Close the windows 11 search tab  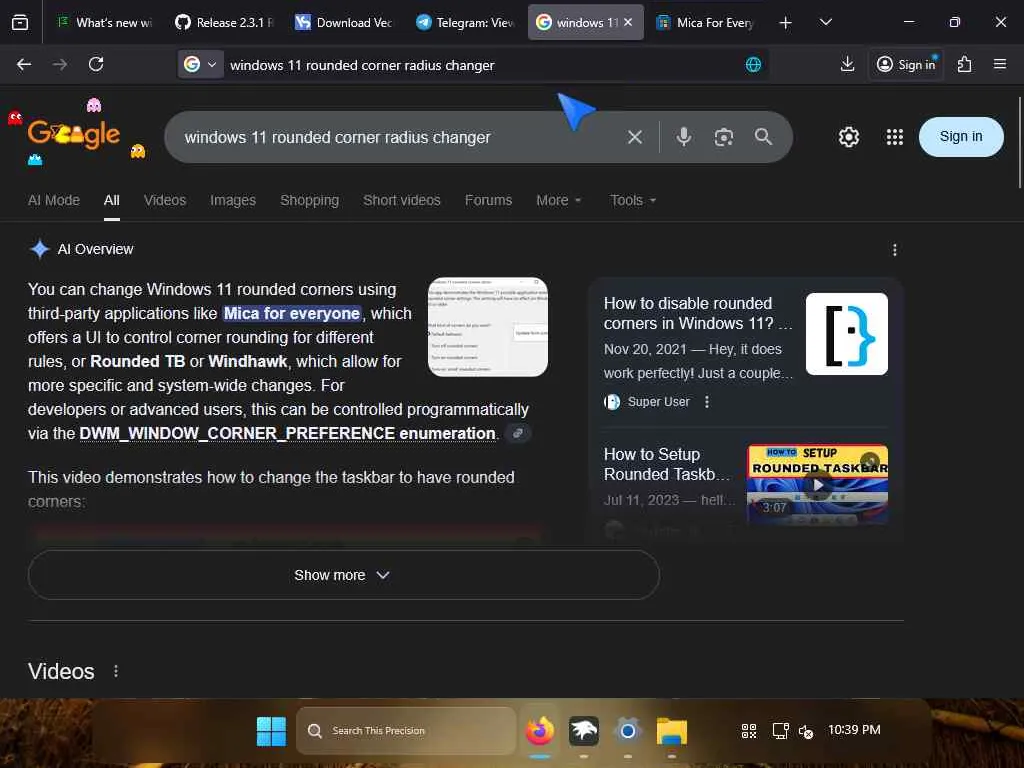coord(628,22)
